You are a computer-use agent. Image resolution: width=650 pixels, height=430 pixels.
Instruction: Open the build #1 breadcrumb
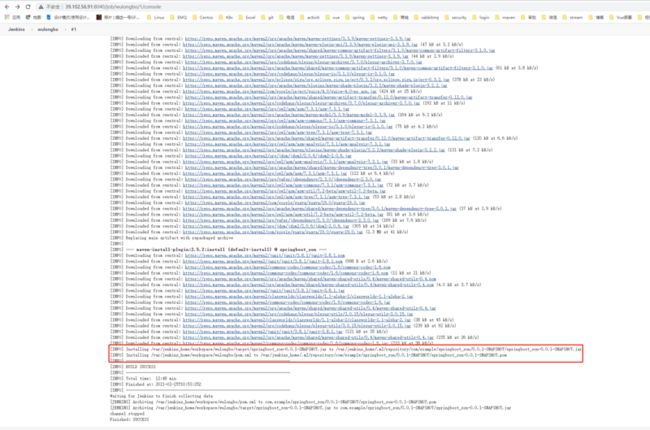click(73, 29)
